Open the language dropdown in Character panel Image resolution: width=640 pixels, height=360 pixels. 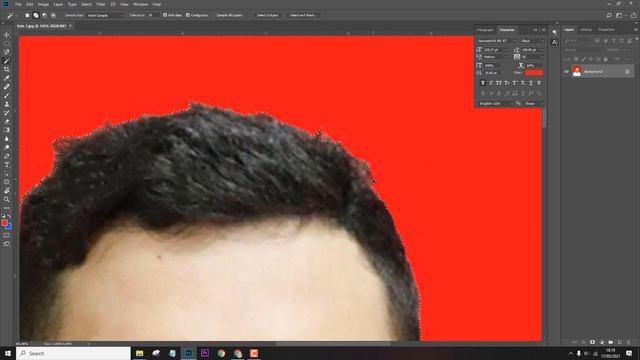tap(496, 104)
